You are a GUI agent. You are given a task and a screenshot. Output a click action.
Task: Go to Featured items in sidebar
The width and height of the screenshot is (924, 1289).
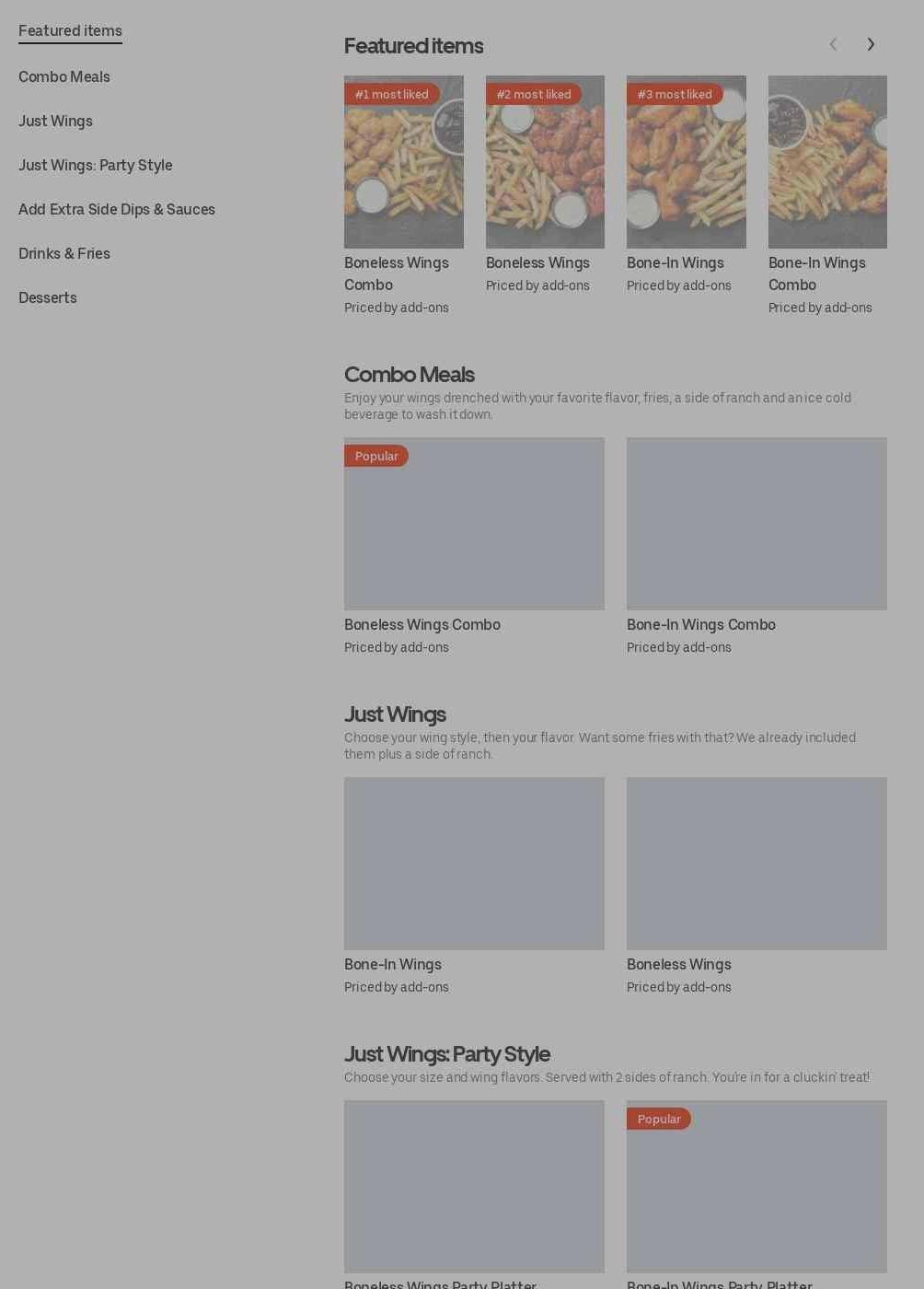(70, 30)
